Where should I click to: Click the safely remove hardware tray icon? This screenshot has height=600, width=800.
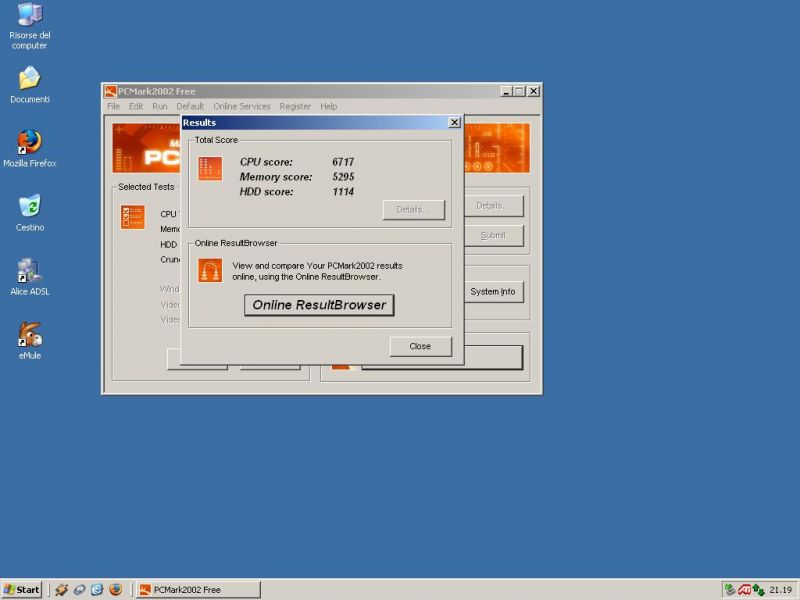coord(730,590)
